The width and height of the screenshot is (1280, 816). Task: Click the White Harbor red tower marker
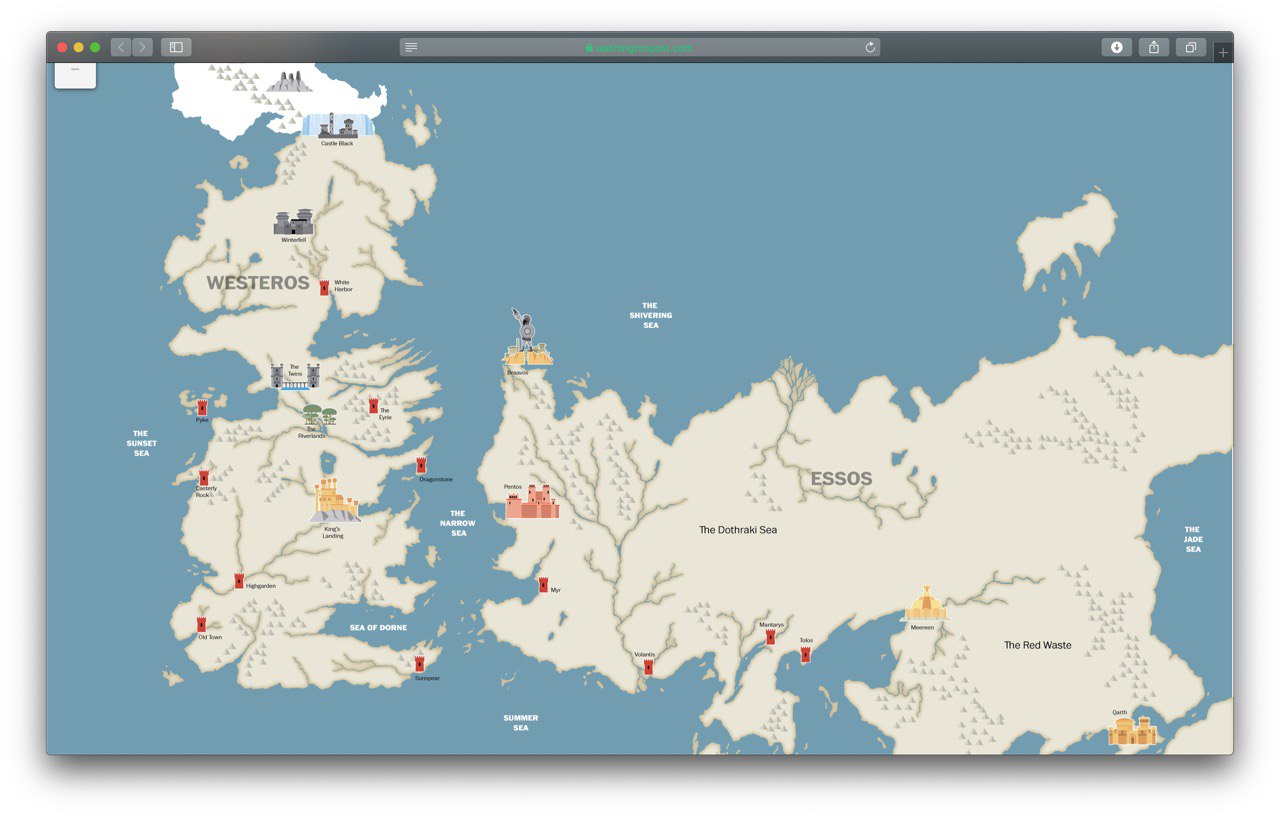coord(324,288)
